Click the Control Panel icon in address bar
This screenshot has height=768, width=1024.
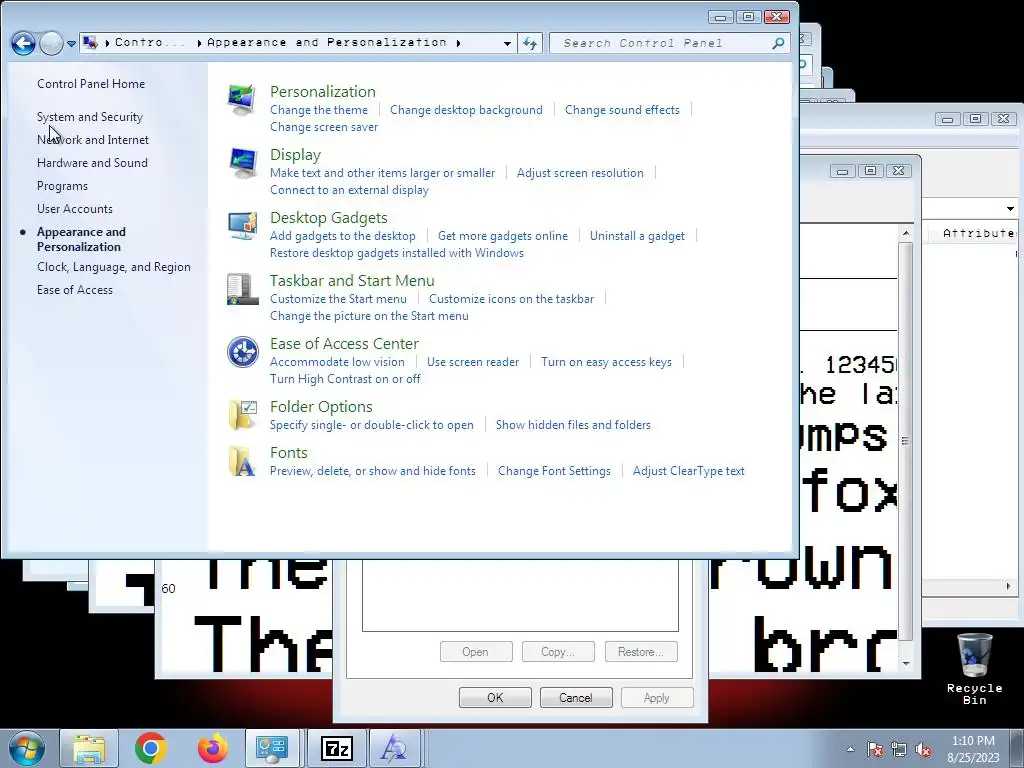(x=91, y=43)
